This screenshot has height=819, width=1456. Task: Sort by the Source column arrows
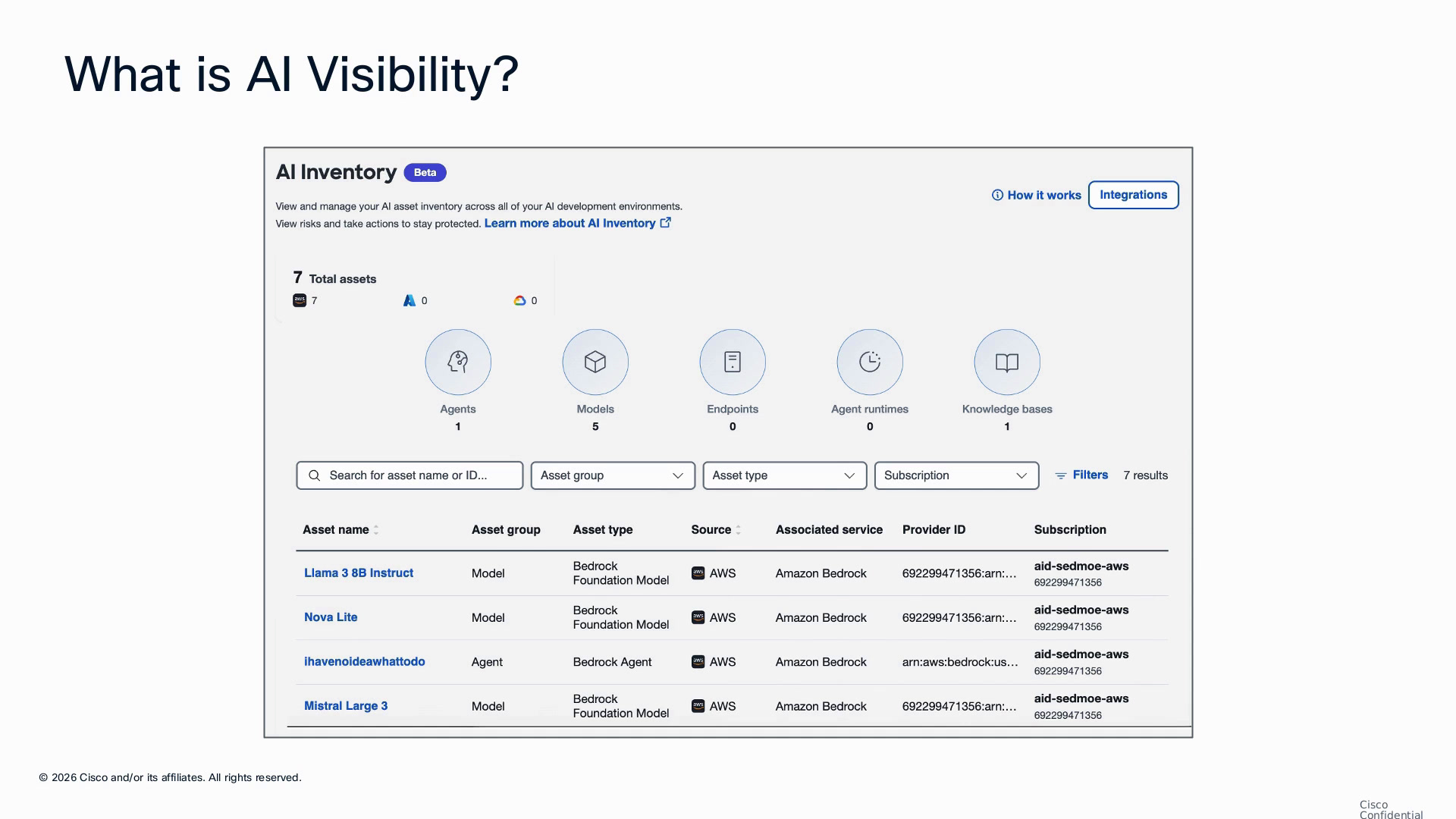click(x=738, y=530)
